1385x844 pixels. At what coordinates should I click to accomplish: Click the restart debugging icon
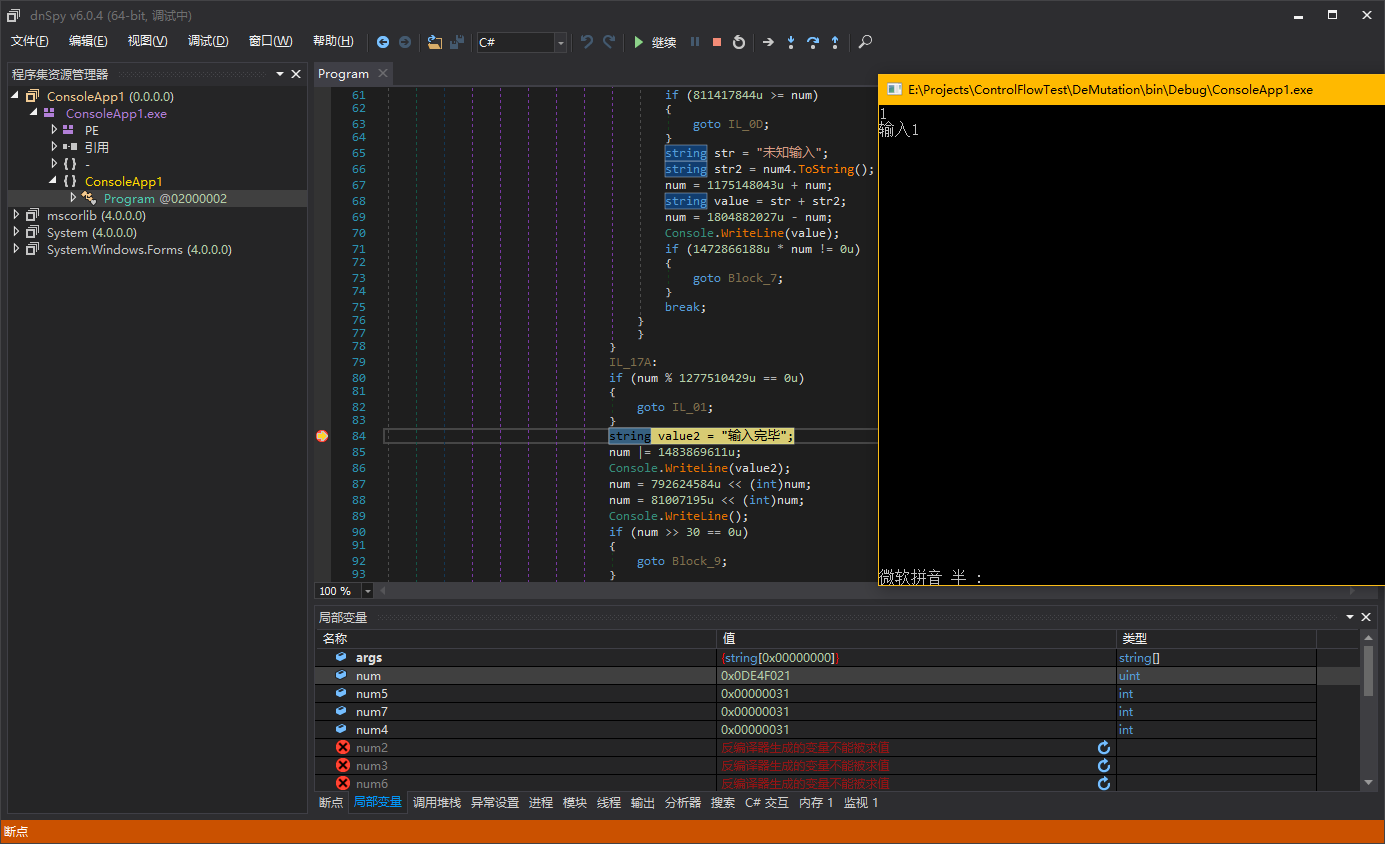[739, 42]
